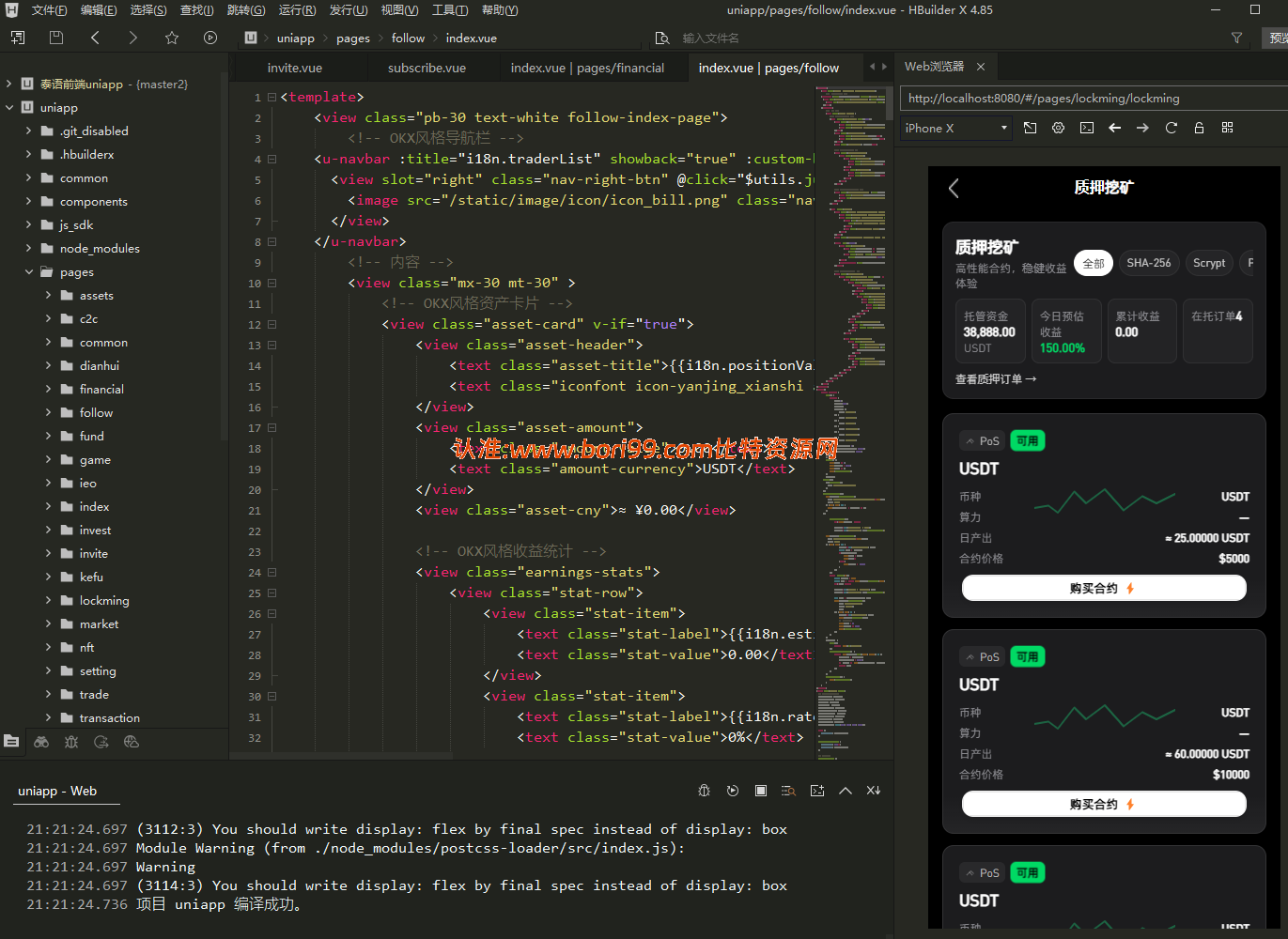1288x939 pixels.
Task: Click 购买合约 button on the $5000 card
Action: tap(1104, 588)
